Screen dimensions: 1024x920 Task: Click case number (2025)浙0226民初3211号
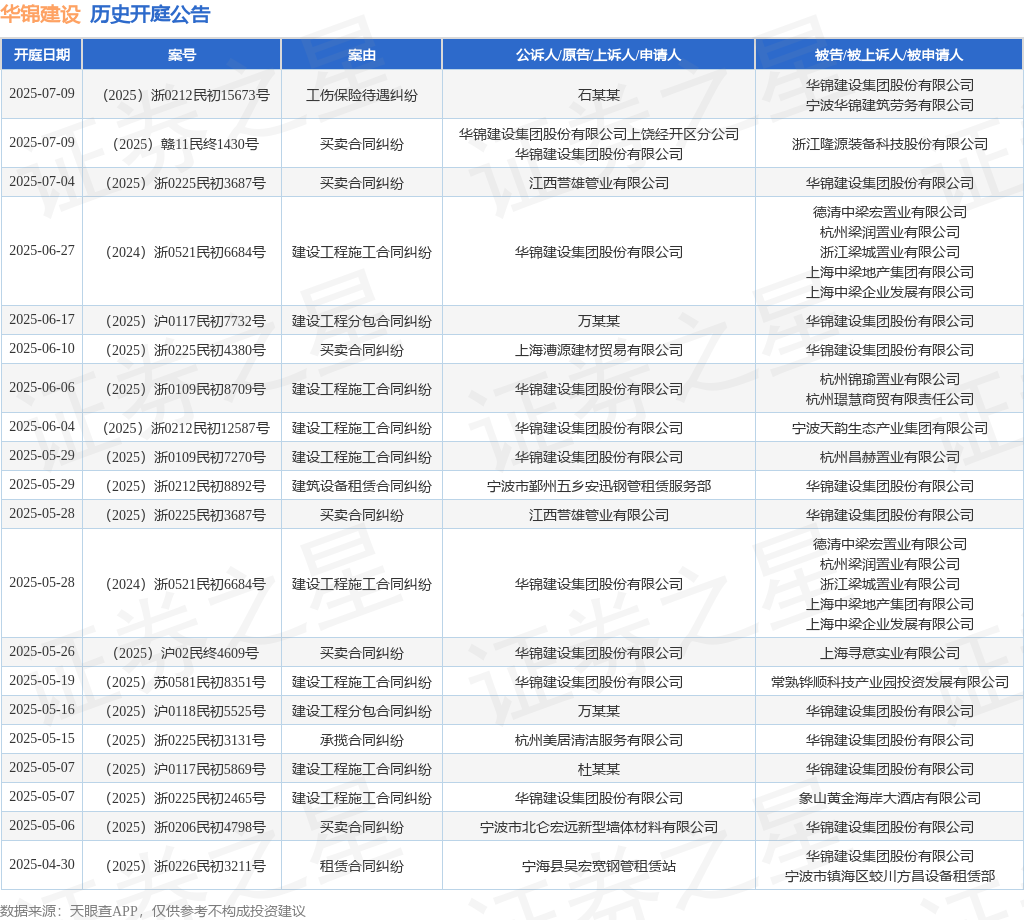pyautogui.click(x=185, y=866)
